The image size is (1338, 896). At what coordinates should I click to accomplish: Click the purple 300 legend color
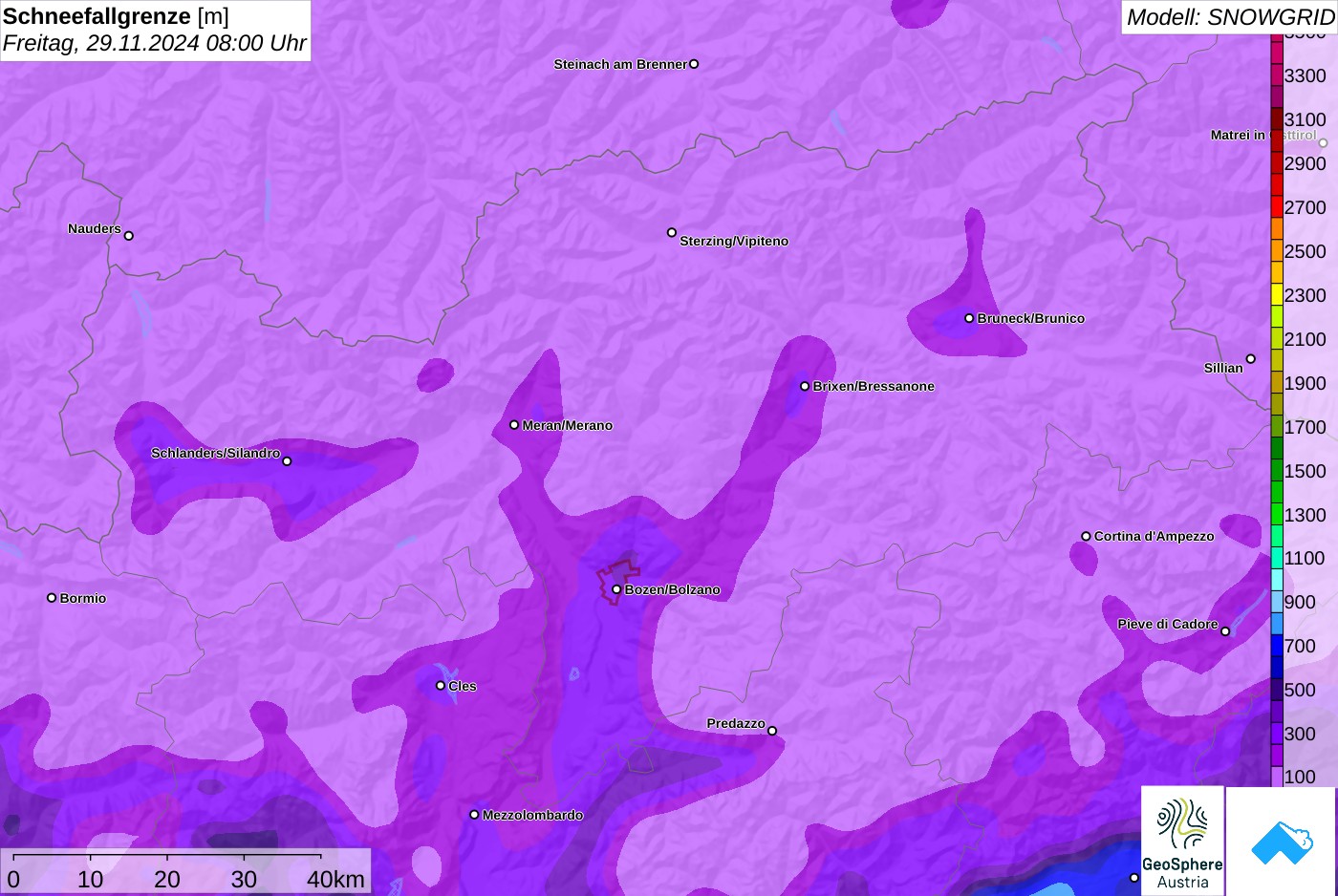click(x=1277, y=734)
